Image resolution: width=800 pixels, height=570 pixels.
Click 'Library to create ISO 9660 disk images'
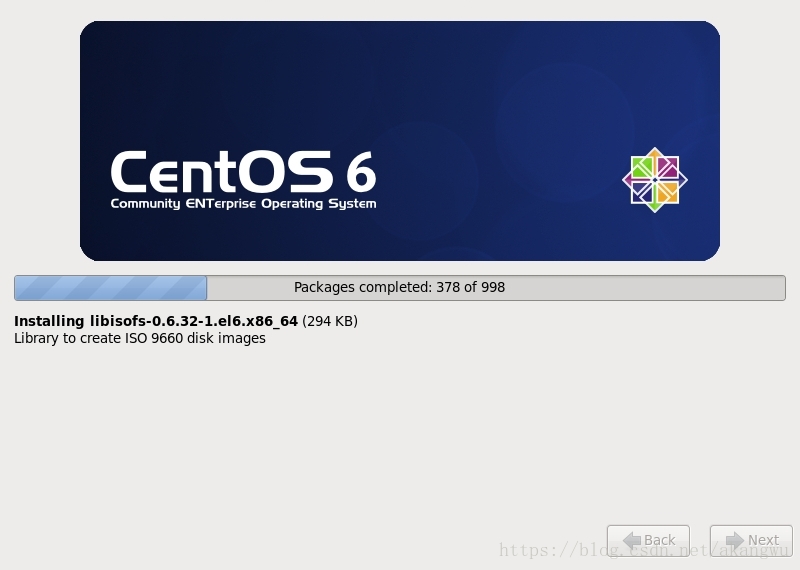140,338
